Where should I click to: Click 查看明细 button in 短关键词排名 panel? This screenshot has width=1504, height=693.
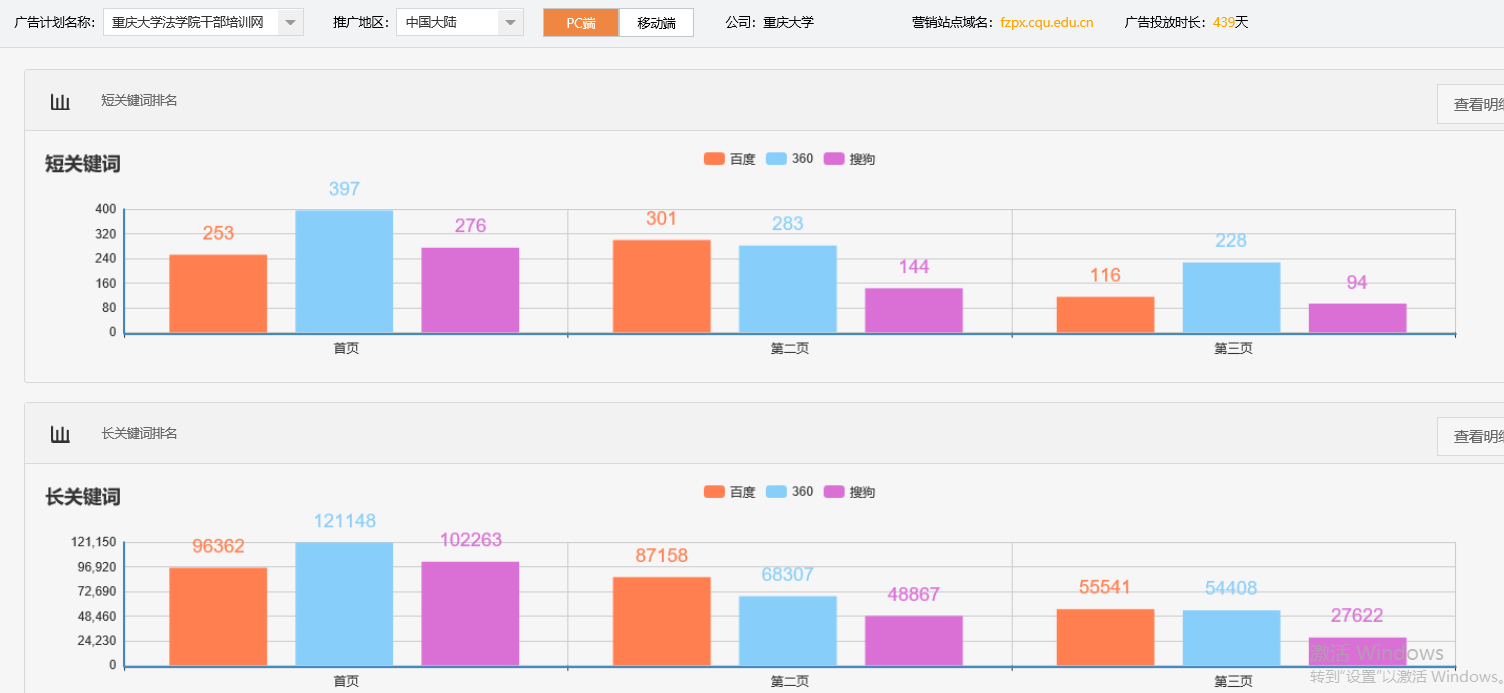pyautogui.click(x=1476, y=104)
